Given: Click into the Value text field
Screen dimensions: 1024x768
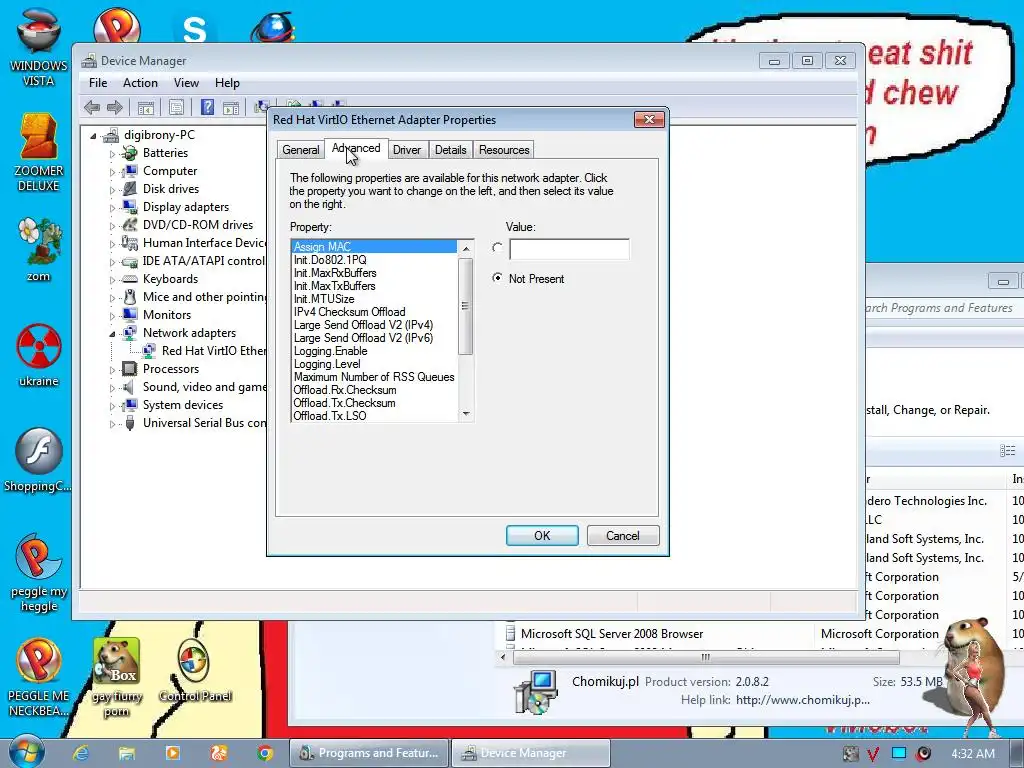Looking at the screenshot, I should (x=569, y=249).
